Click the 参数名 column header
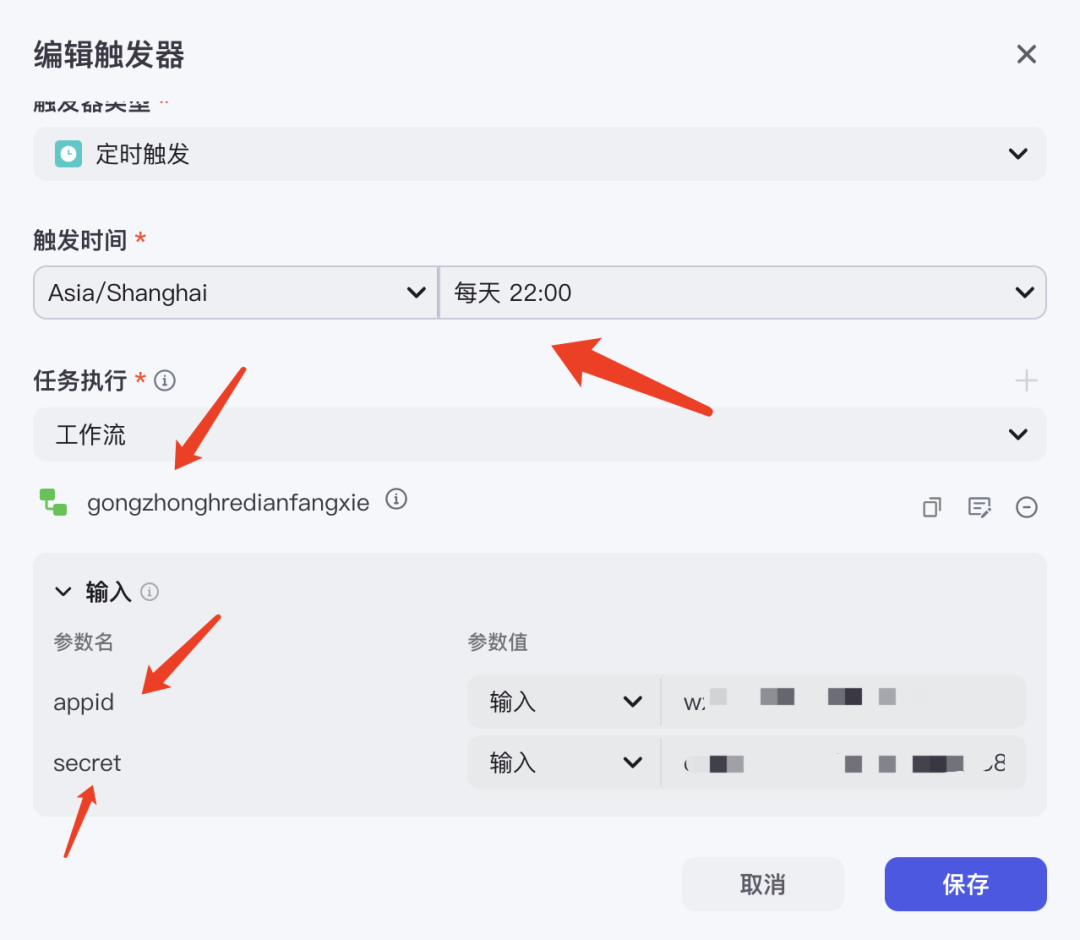 tap(83, 642)
